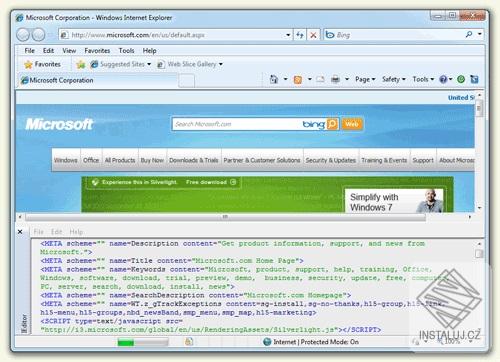Click the status bar document icon

pyautogui.click(x=189, y=342)
